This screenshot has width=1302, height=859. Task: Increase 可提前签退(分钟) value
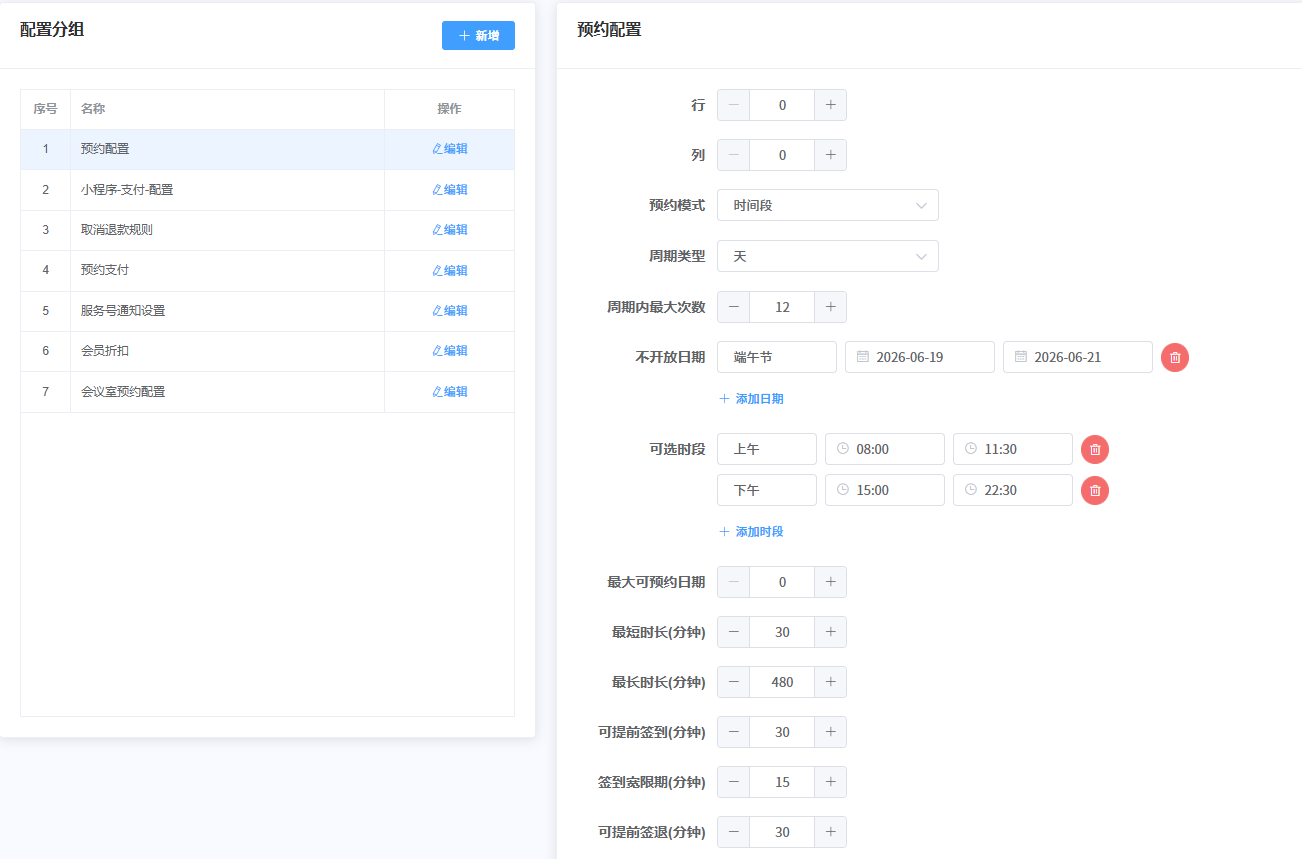coord(831,832)
